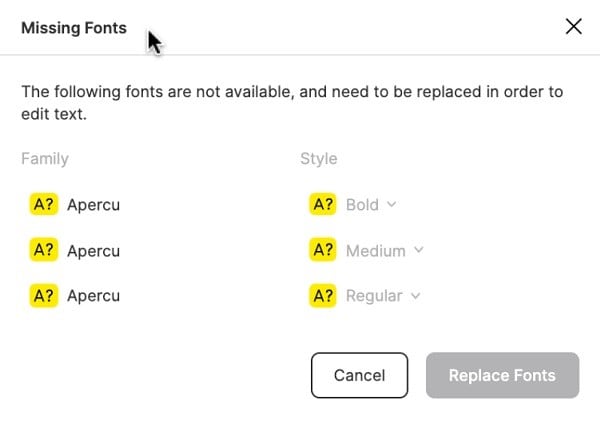Click the Family column header

pos(45,158)
